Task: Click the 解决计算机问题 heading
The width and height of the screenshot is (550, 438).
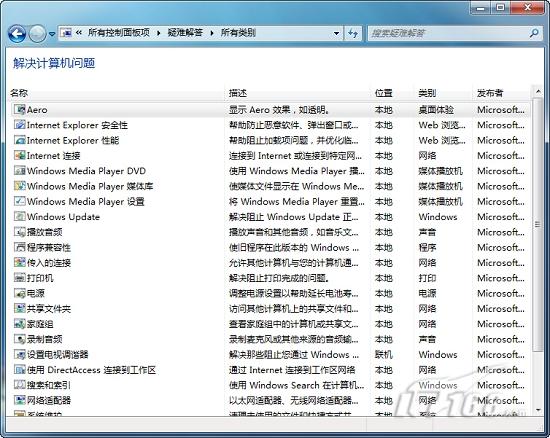Action: click(54, 63)
